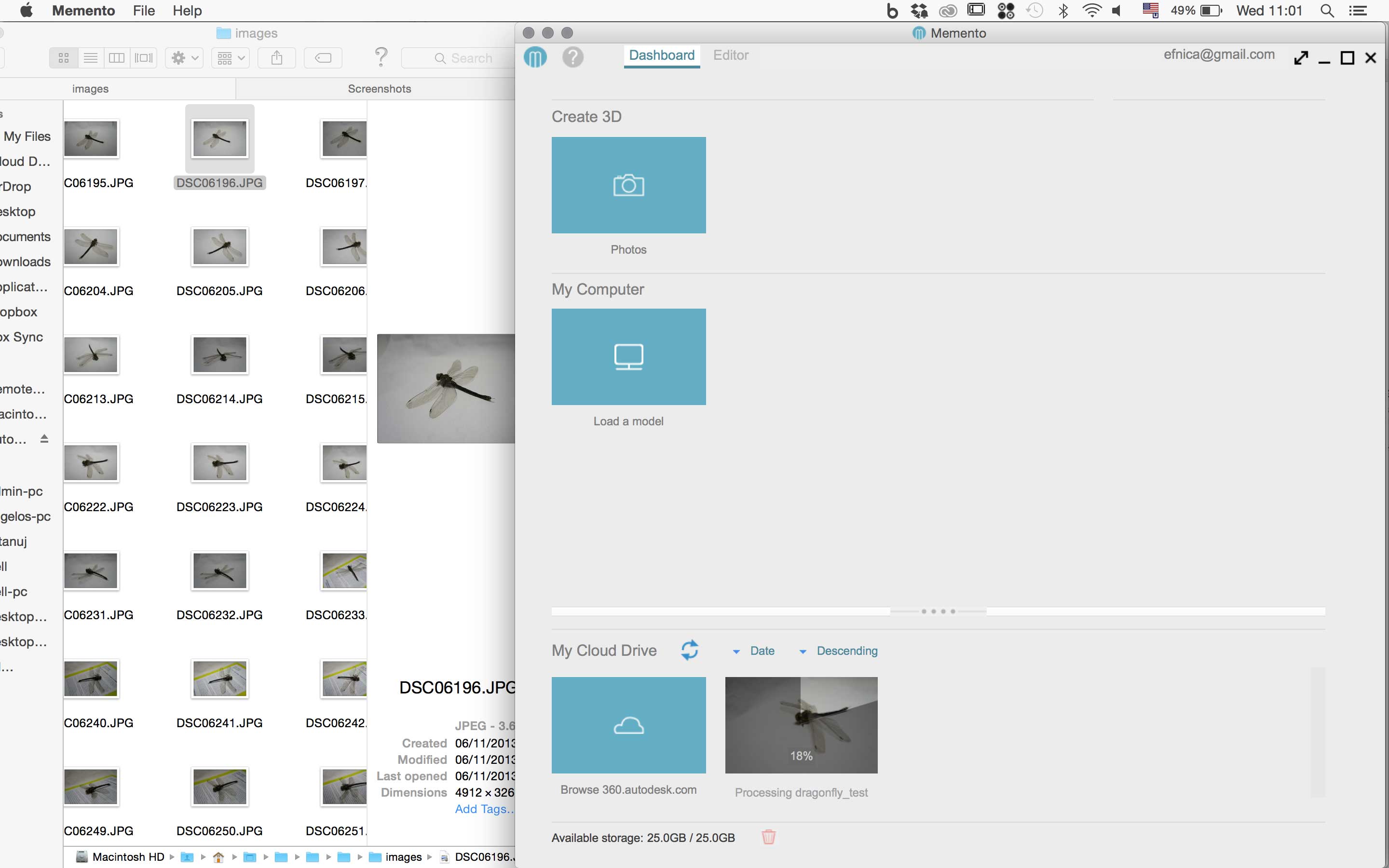Click the full-screen expand arrows icon

[1301, 58]
